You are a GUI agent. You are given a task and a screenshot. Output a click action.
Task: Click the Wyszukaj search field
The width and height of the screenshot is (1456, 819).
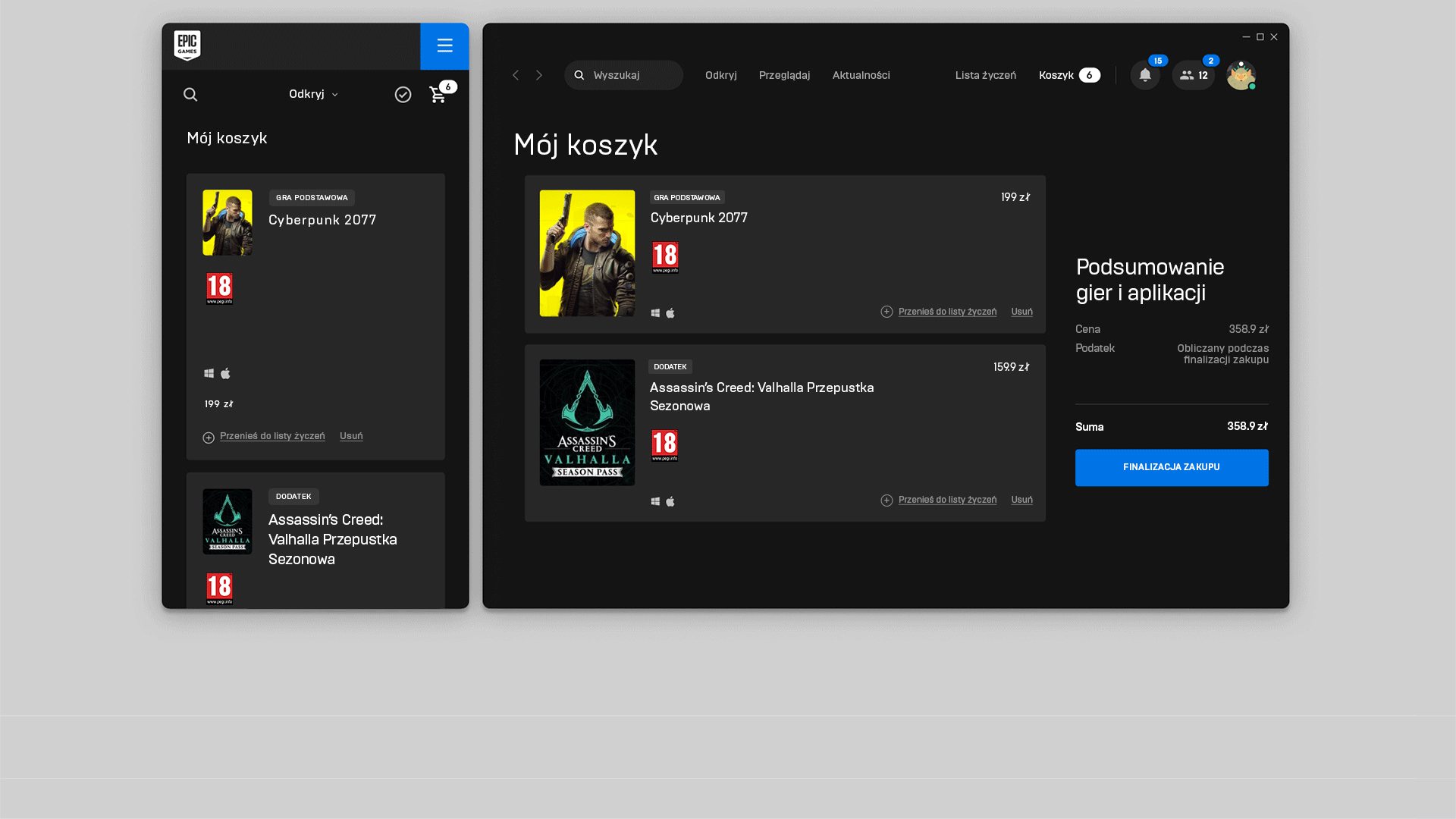[623, 75]
